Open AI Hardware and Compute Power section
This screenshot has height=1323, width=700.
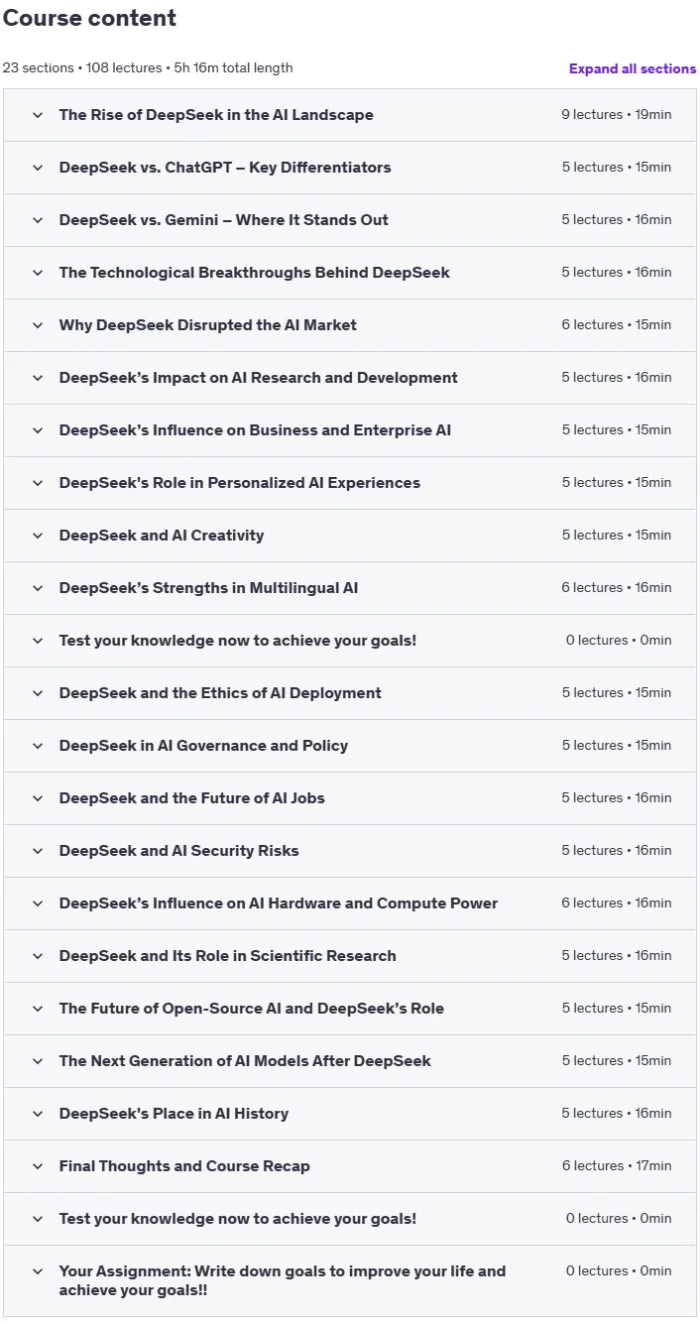pyautogui.click(x=350, y=903)
